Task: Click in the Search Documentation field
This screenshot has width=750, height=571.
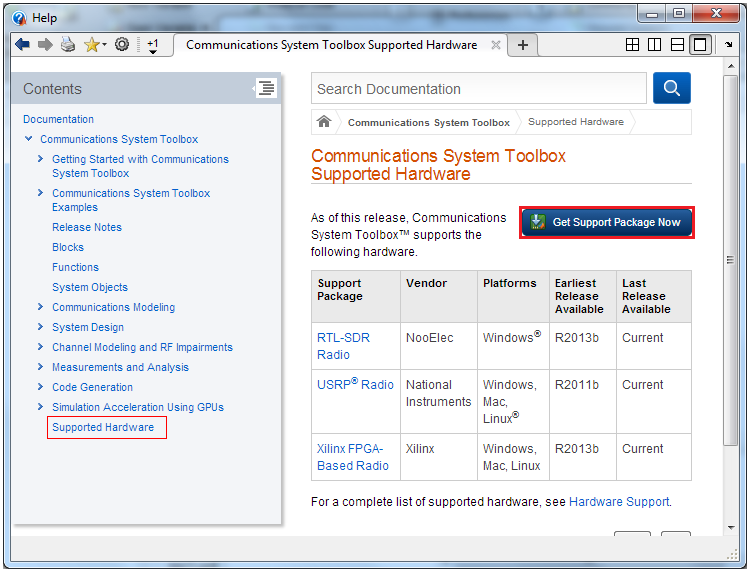Action: (x=479, y=88)
